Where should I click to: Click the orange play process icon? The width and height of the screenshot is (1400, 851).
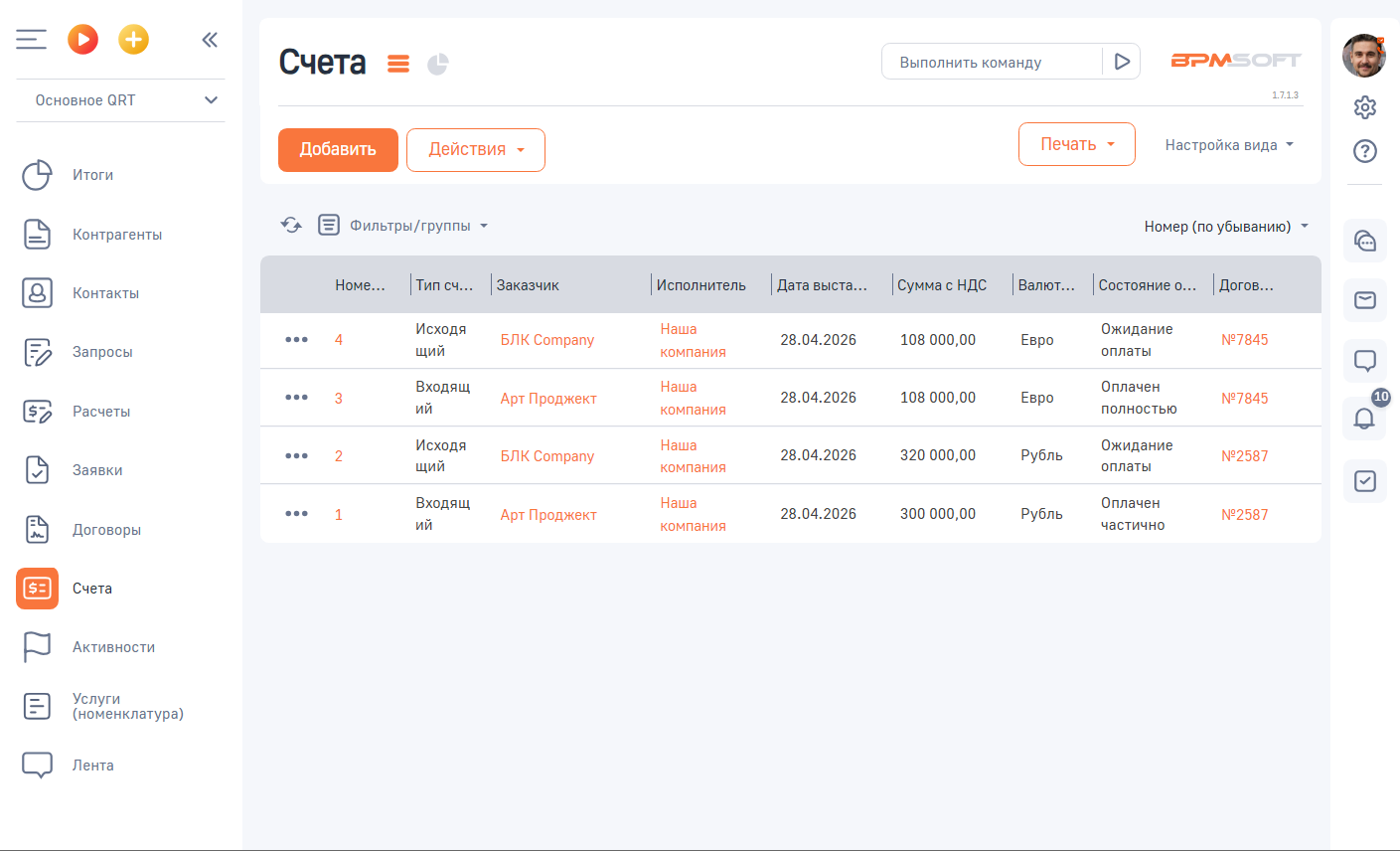(82, 40)
